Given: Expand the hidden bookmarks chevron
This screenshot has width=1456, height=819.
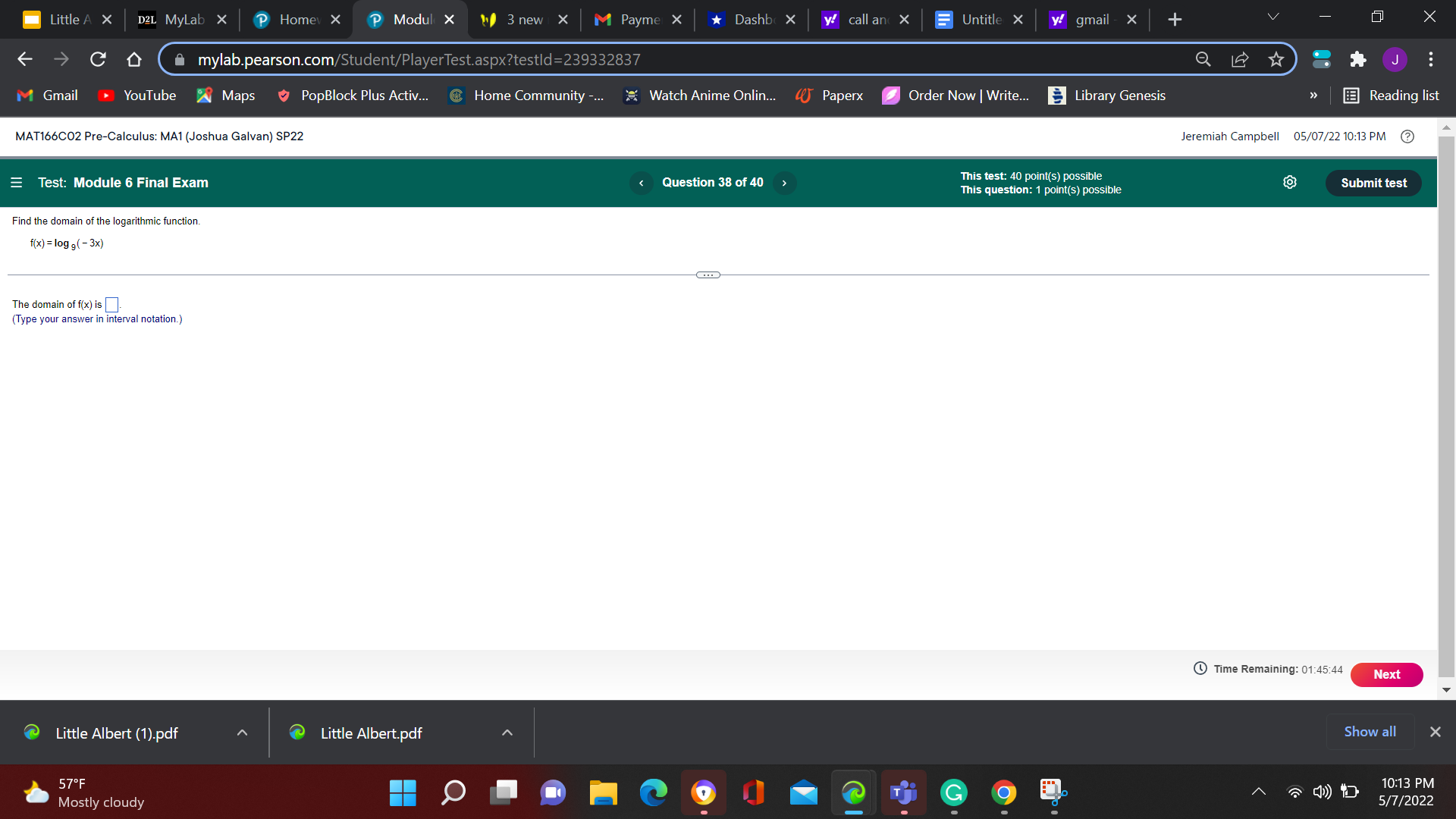Looking at the screenshot, I should (x=1313, y=96).
